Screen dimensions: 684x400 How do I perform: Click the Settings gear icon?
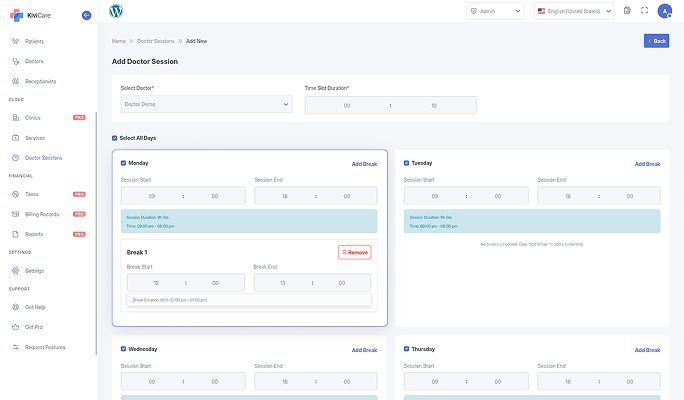tap(16, 270)
